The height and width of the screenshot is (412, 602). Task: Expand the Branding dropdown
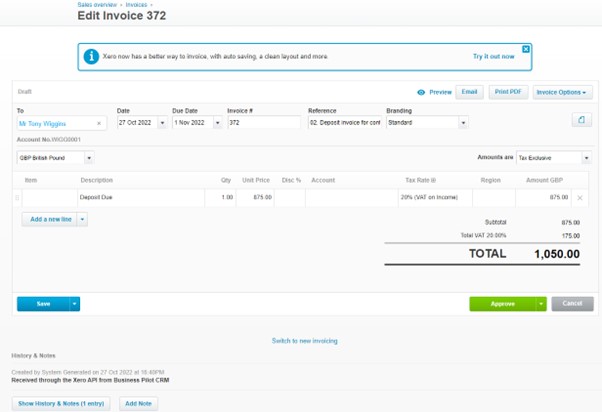(x=463, y=123)
